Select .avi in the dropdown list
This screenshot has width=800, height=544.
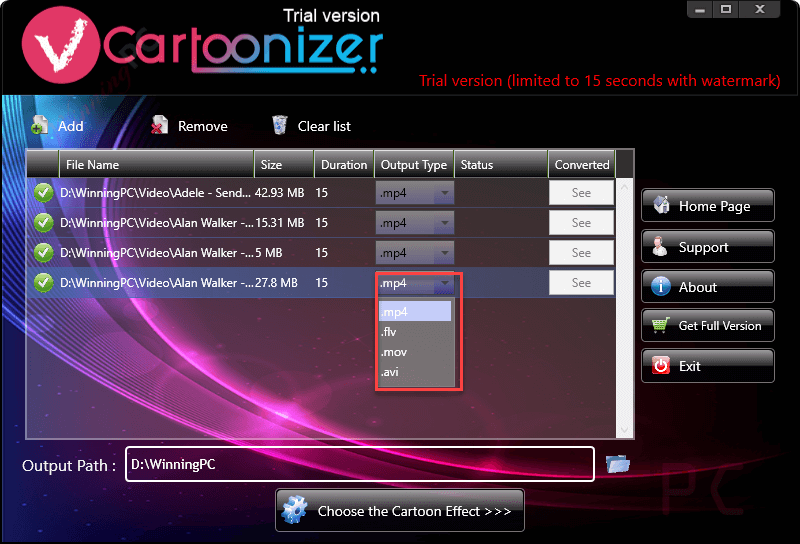pyautogui.click(x=415, y=372)
